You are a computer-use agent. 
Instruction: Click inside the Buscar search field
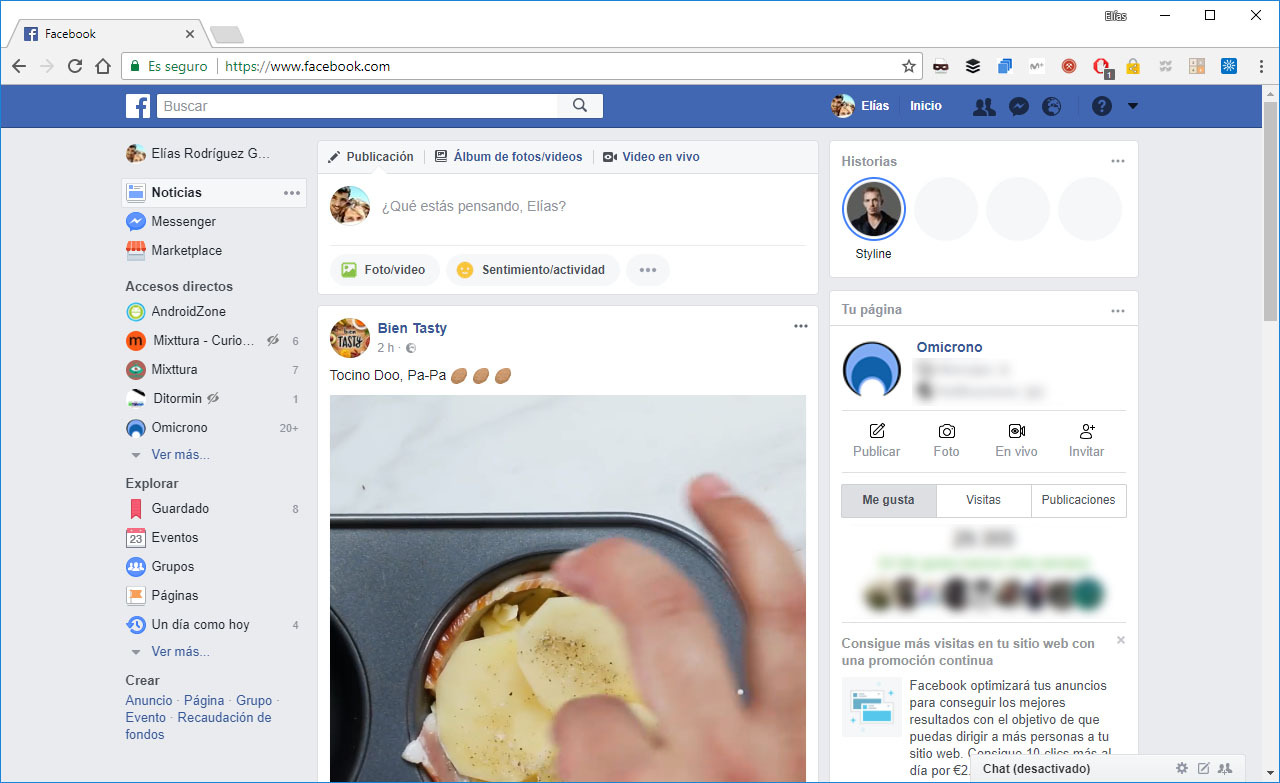click(x=350, y=105)
